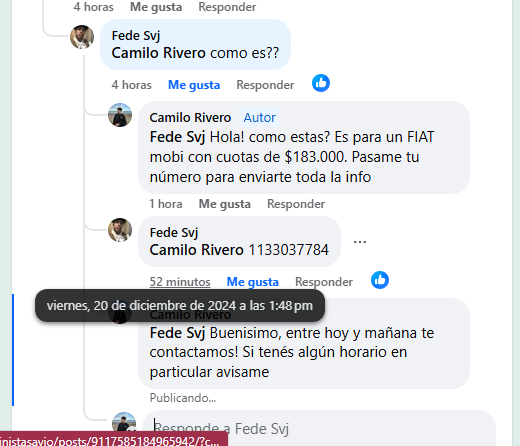Open 'Fede Svj' author name on first comment
The height and width of the screenshot is (446, 520).
tap(136, 36)
